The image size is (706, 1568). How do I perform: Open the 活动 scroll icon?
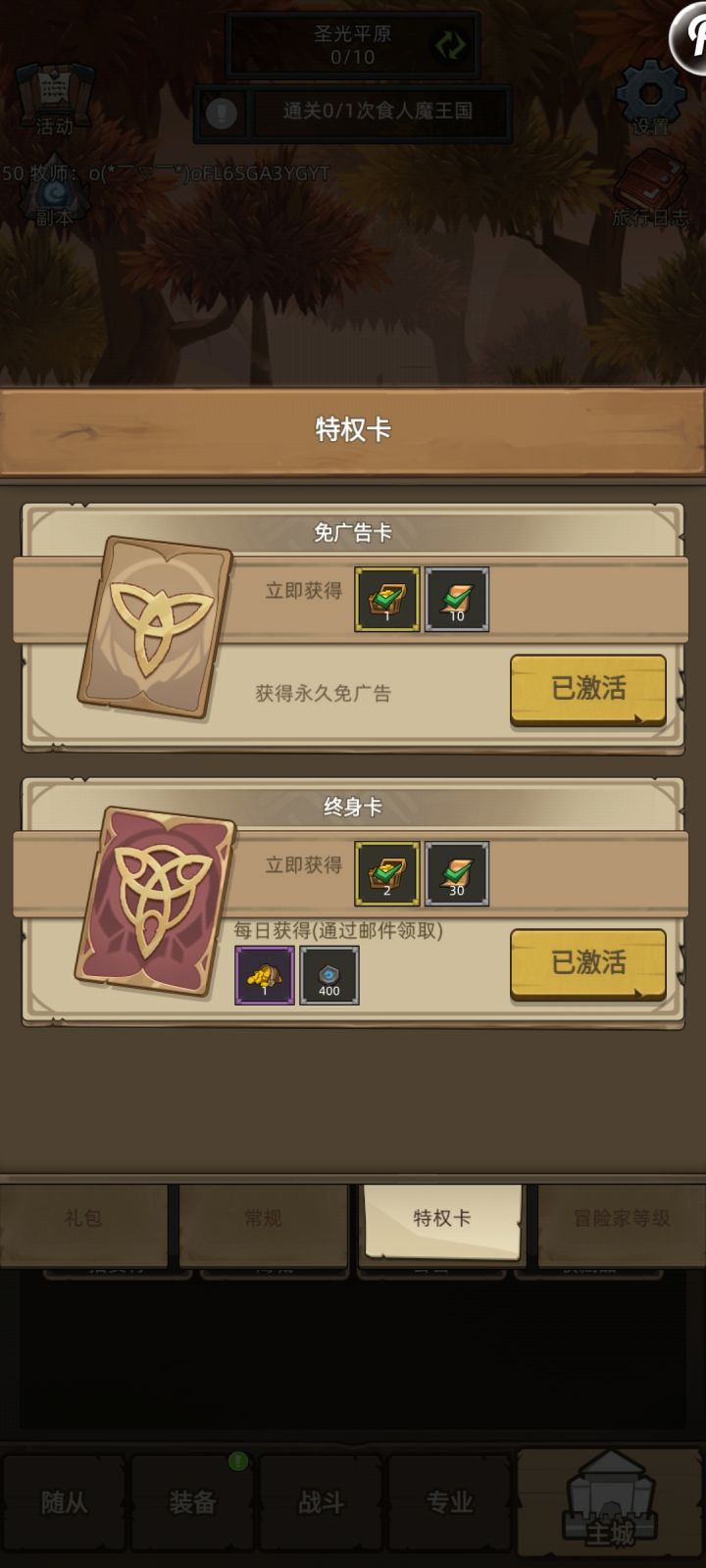click(54, 98)
